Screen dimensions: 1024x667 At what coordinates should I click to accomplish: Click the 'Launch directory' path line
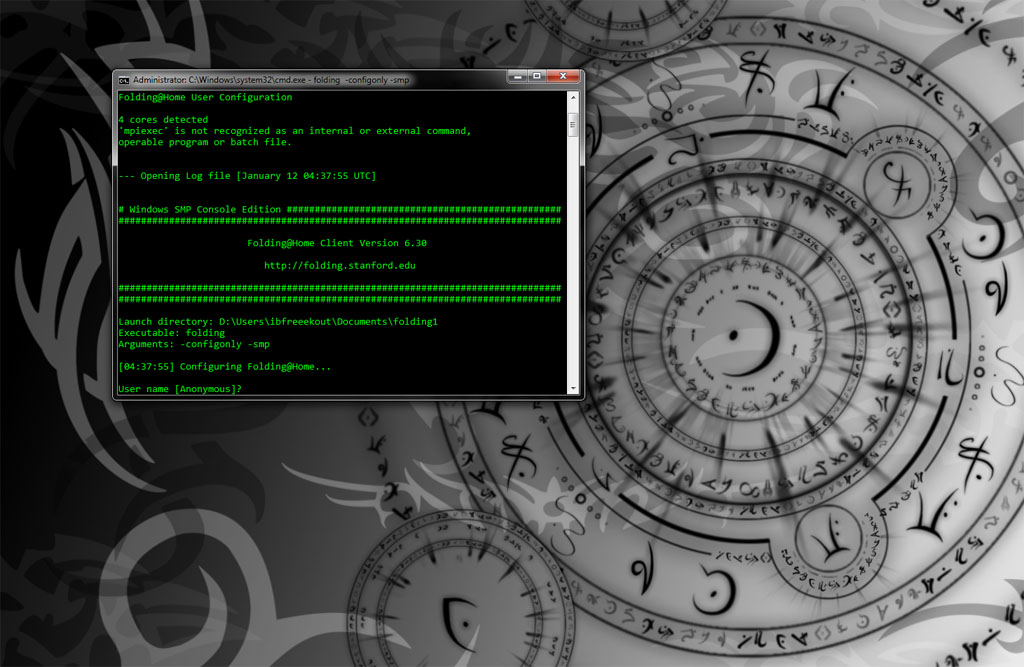point(278,321)
